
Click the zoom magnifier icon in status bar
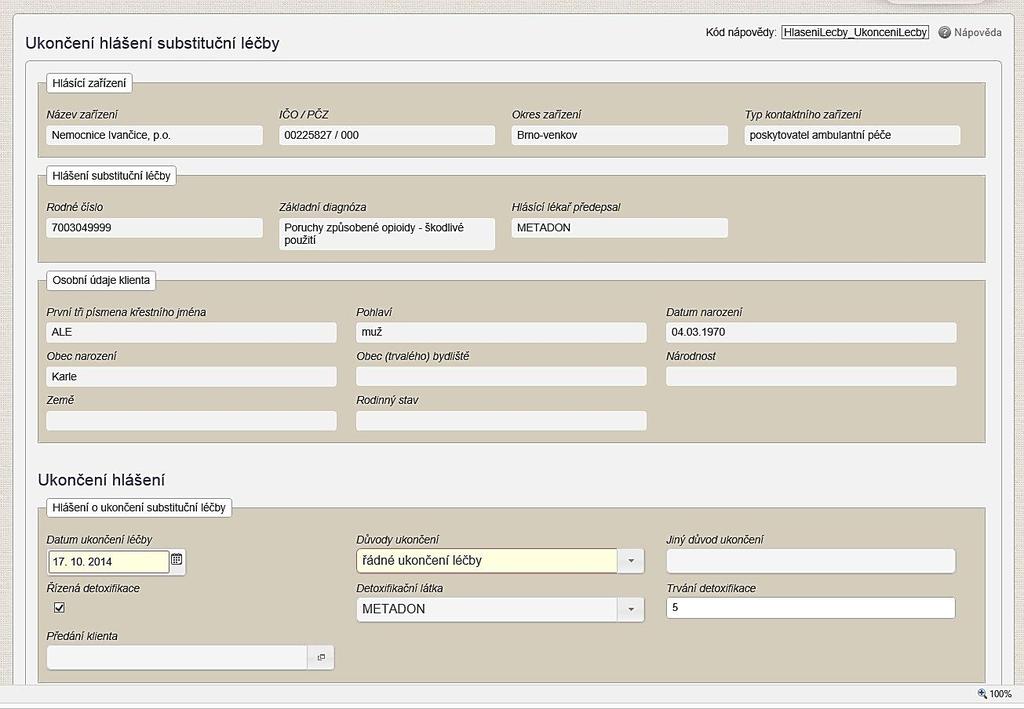click(x=982, y=694)
